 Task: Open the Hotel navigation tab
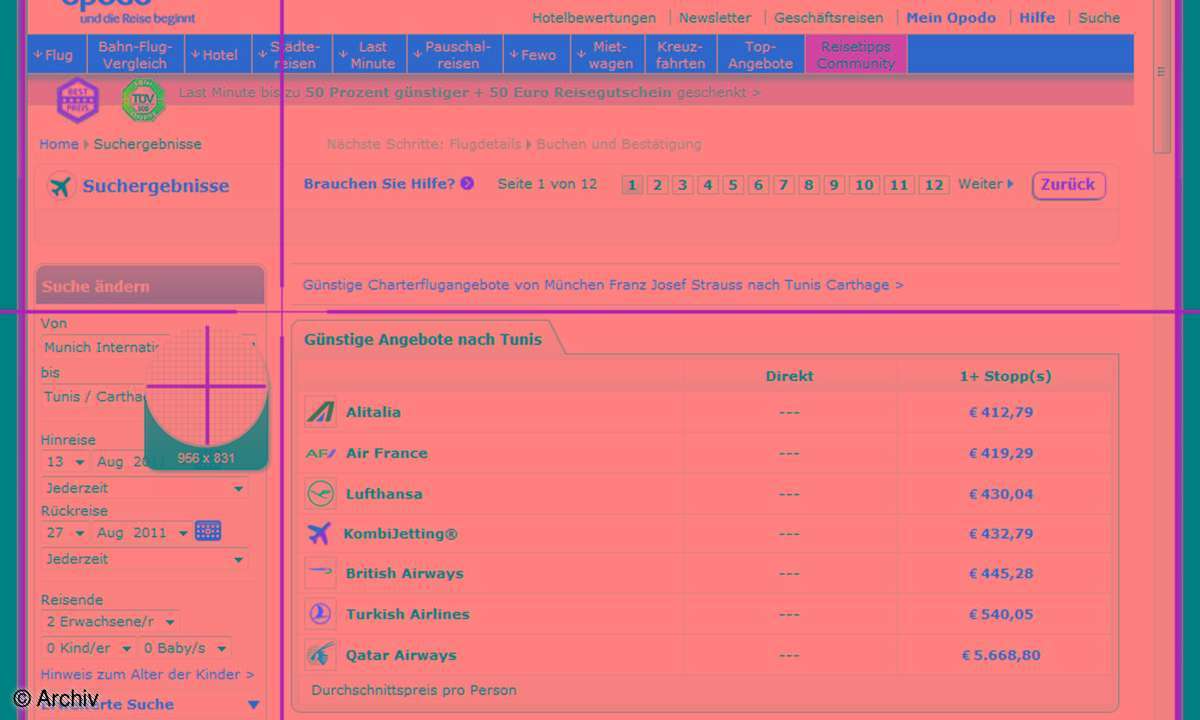[x=217, y=55]
